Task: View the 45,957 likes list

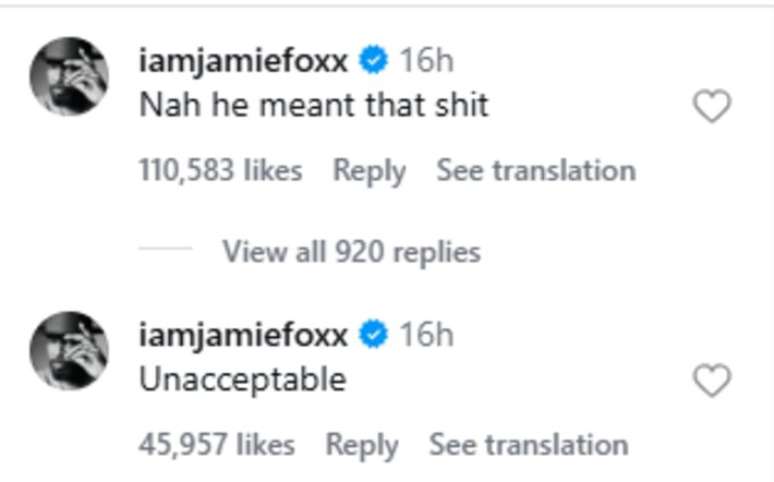Action: point(217,444)
